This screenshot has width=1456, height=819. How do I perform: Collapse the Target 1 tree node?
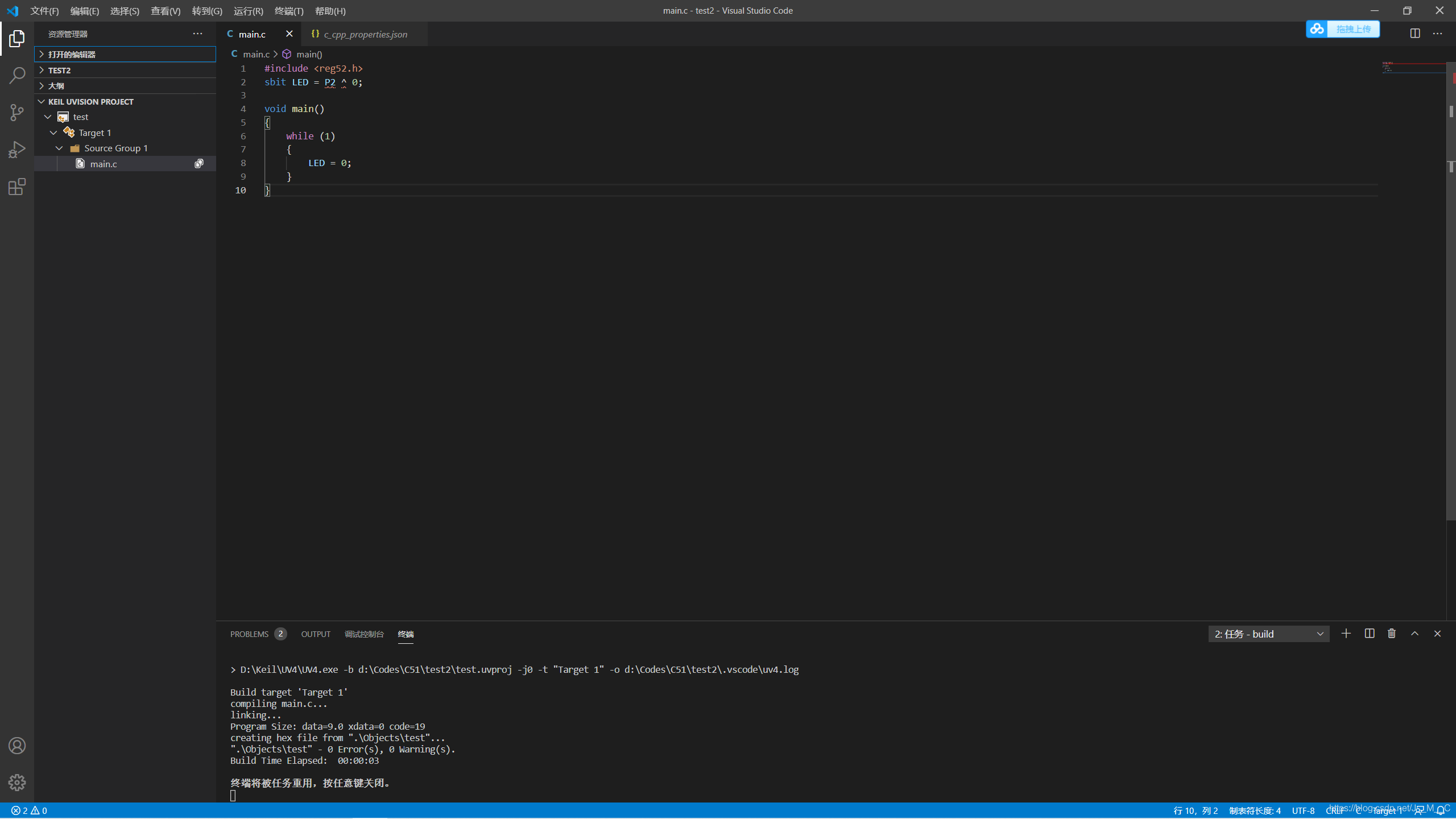click(55, 132)
